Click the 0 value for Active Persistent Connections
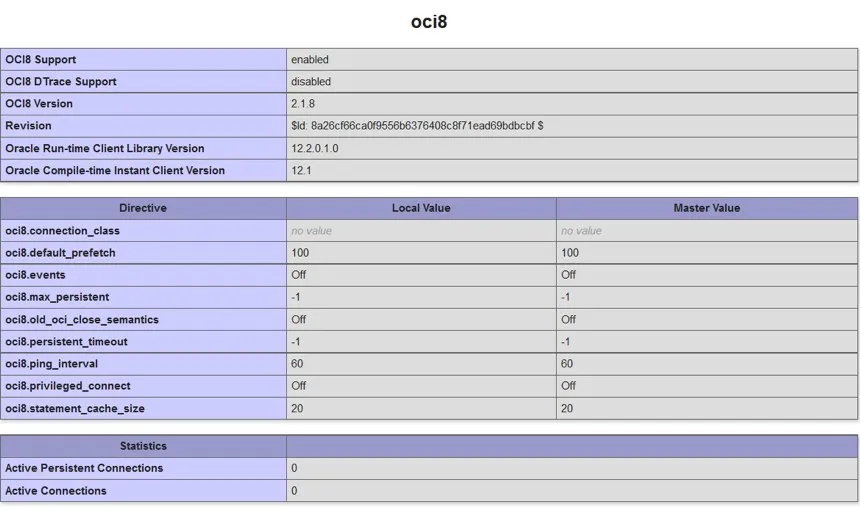The height and width of the screenshot is (514, 860). [x=295, y=468]
